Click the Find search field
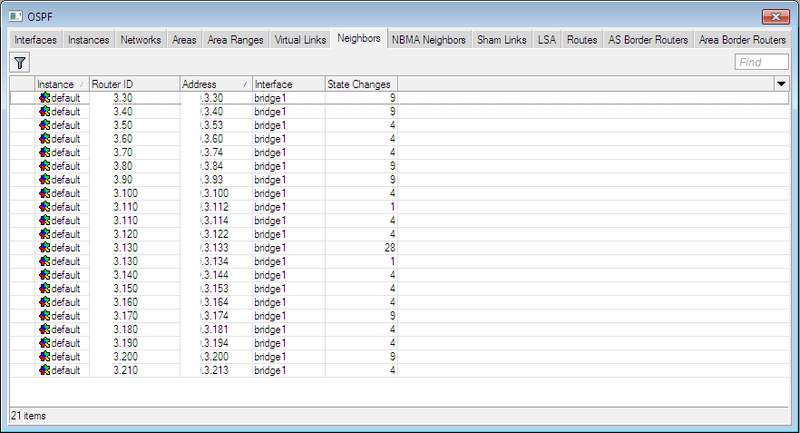 tap(761, 62)
